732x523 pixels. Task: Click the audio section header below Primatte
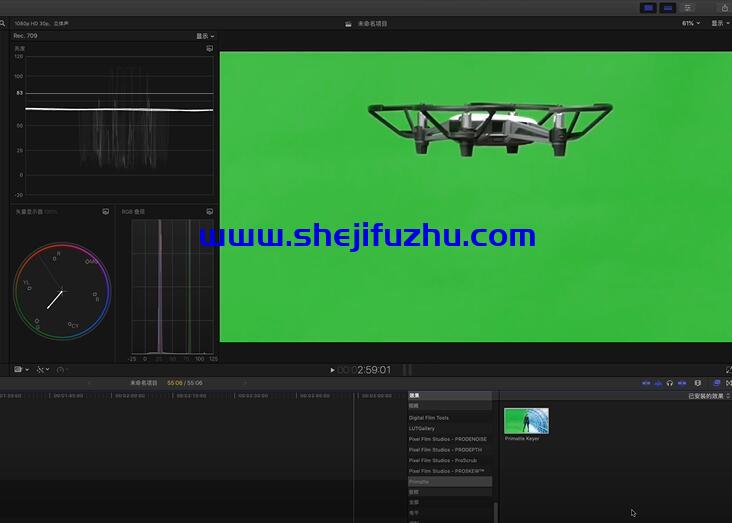(x=450, y=492)
